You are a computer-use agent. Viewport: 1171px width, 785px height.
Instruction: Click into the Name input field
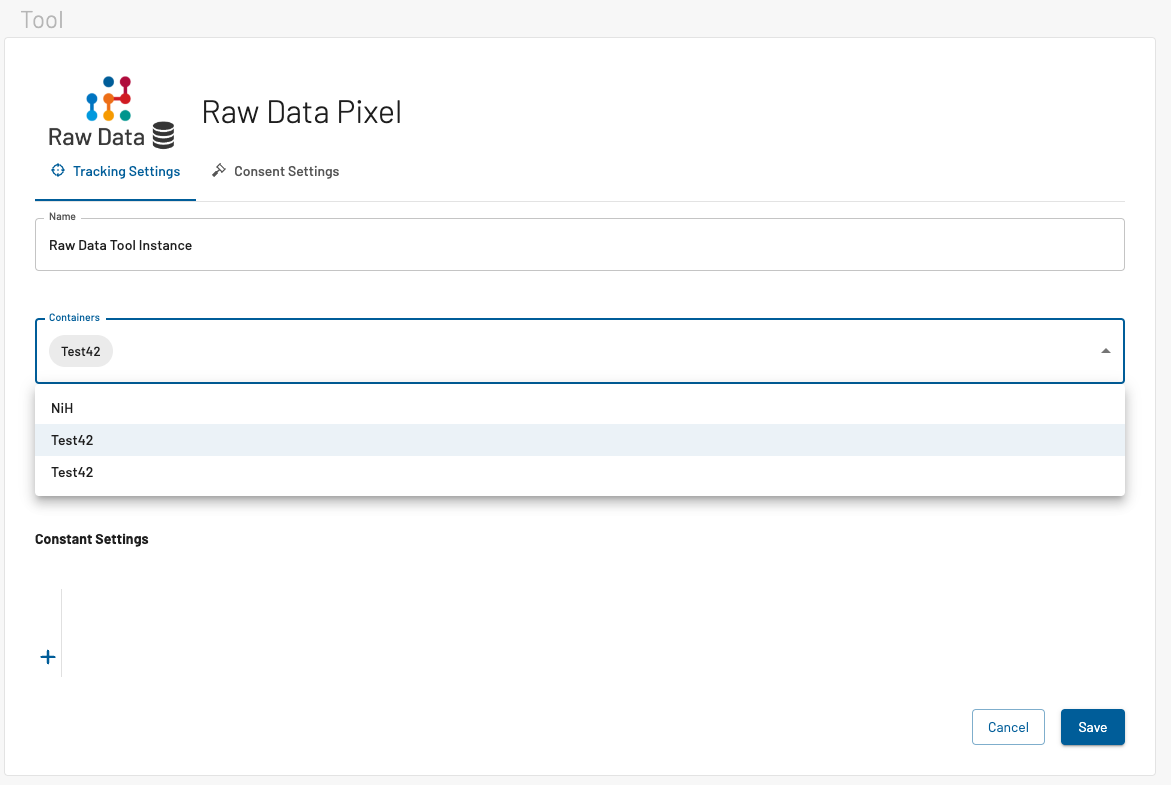[x=580, y=245]
